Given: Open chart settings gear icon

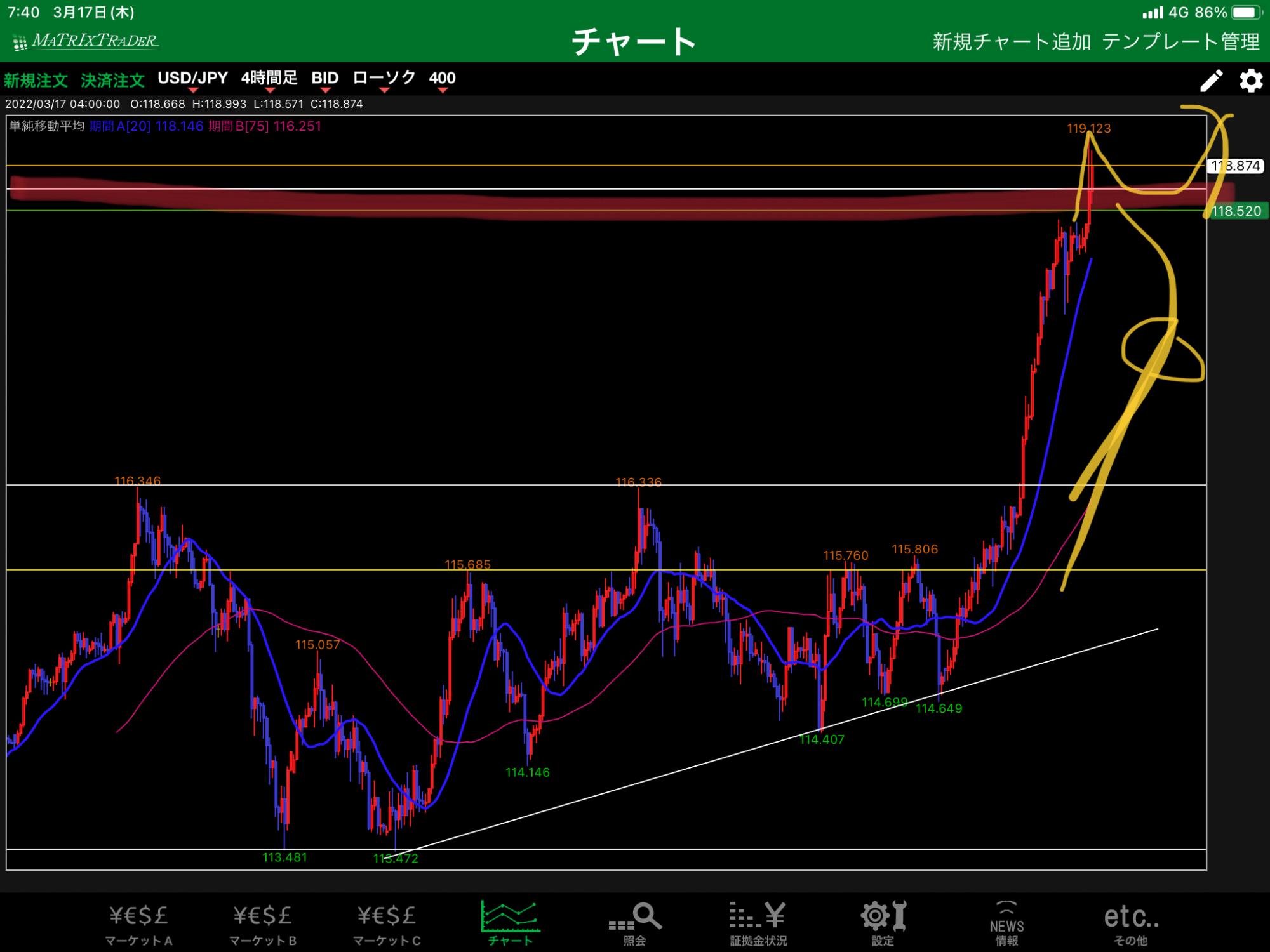Looking at the screenshot, I should pyautogui.click(x=1251, y=81).
